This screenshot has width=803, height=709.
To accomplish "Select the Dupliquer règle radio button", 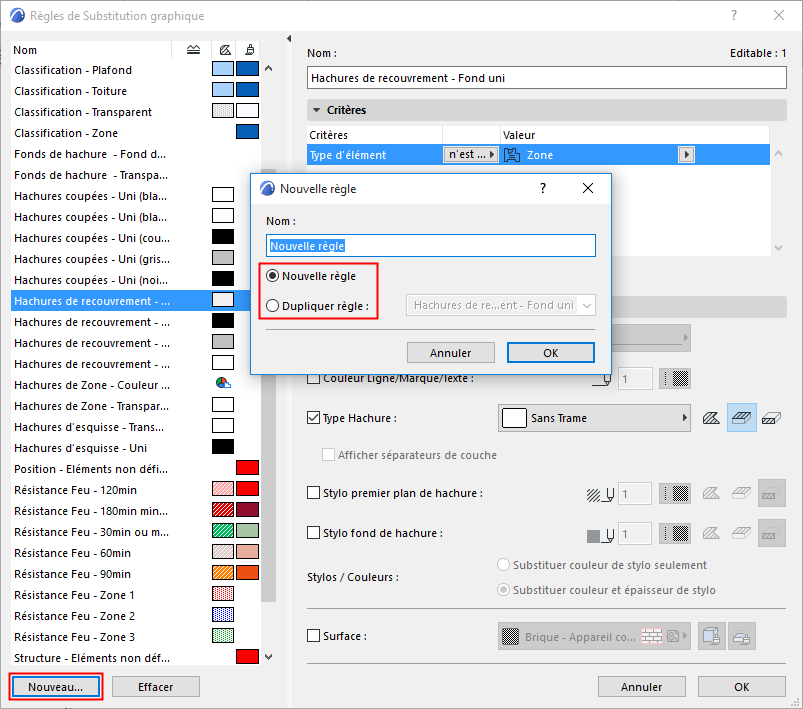I will (x=273, y=306).
